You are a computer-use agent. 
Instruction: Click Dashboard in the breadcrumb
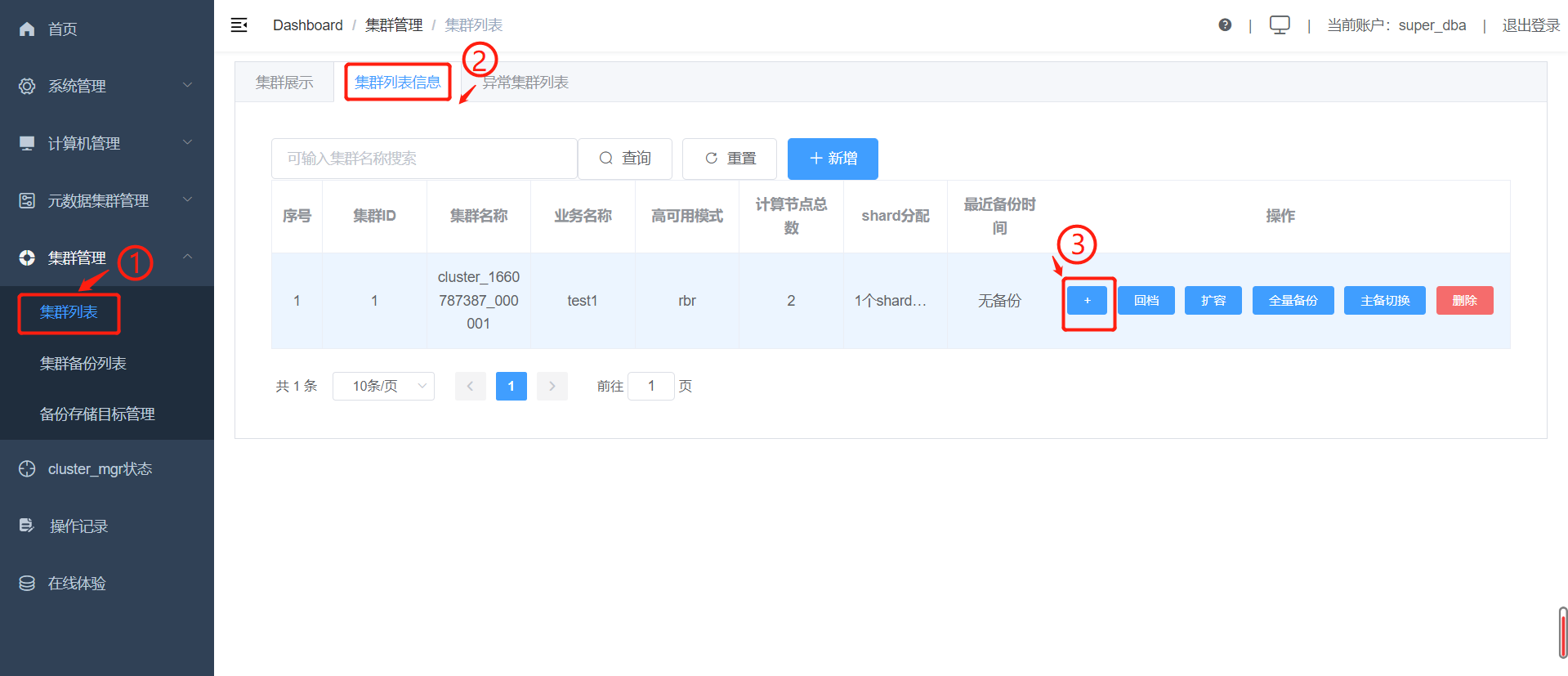[x=308, y=25]
